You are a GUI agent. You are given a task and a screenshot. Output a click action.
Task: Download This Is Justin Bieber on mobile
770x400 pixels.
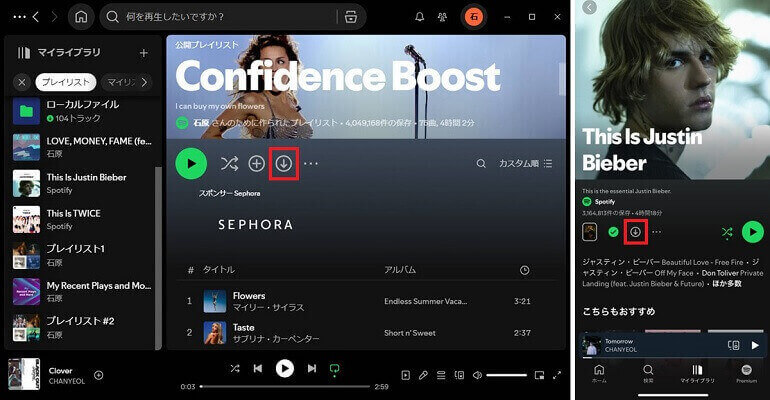pyautogui.click(x=635, y=232)
